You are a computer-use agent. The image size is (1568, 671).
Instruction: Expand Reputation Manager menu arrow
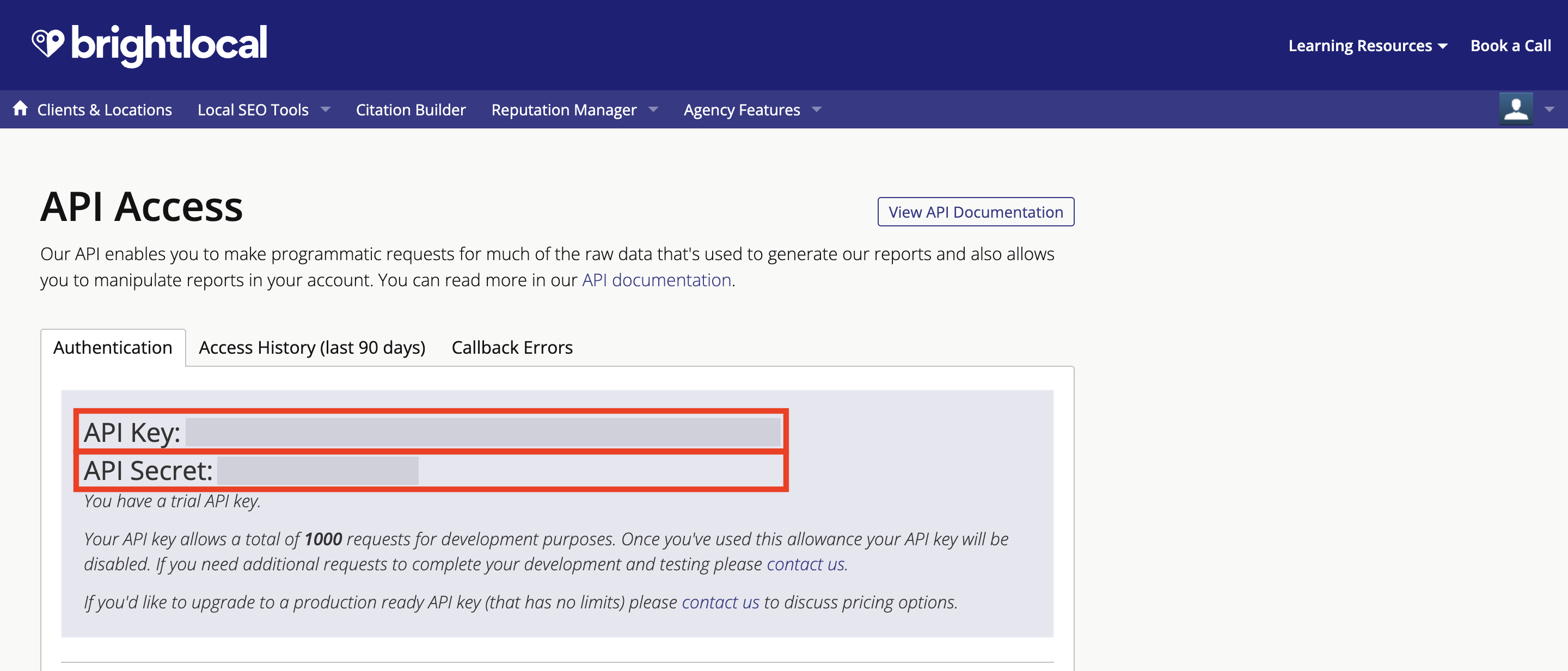pos(653,109)
